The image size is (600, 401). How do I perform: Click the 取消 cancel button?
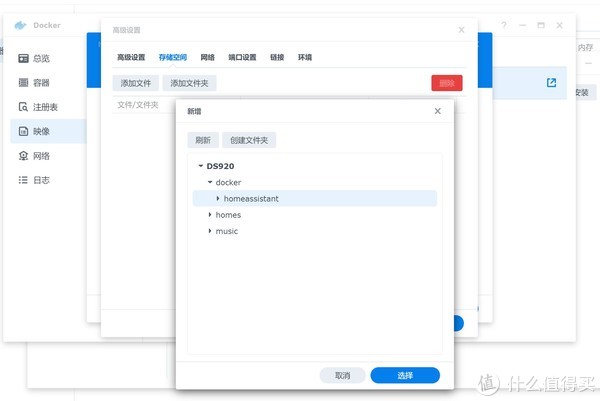342,375
